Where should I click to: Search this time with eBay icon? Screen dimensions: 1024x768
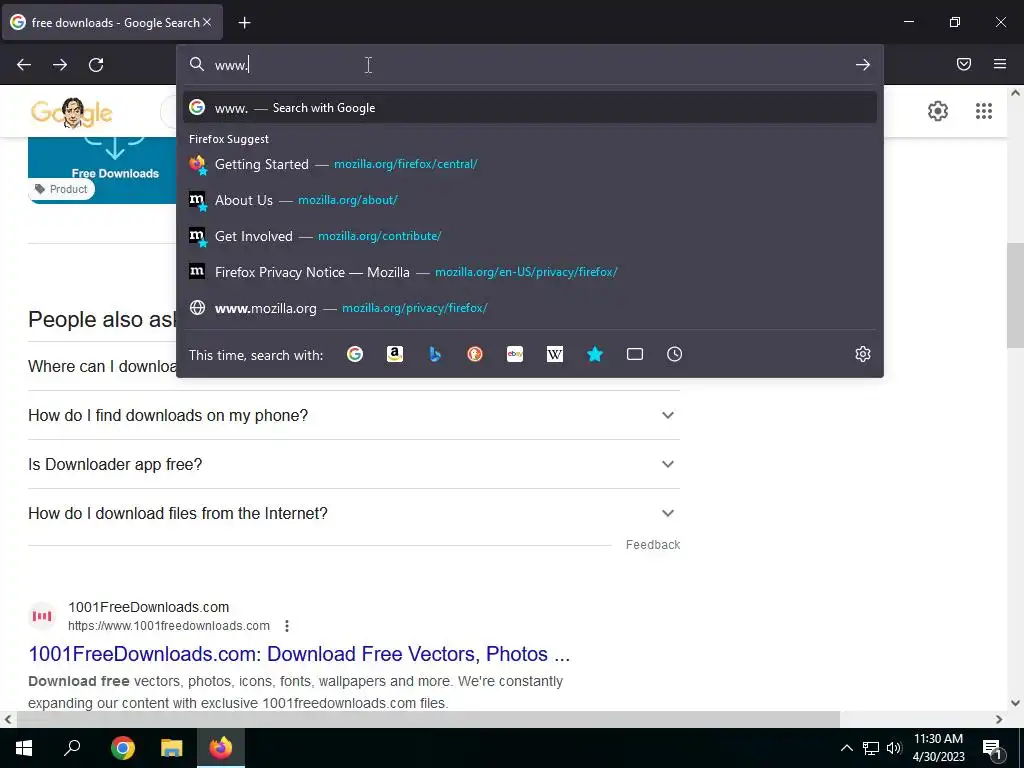(515, 354)
